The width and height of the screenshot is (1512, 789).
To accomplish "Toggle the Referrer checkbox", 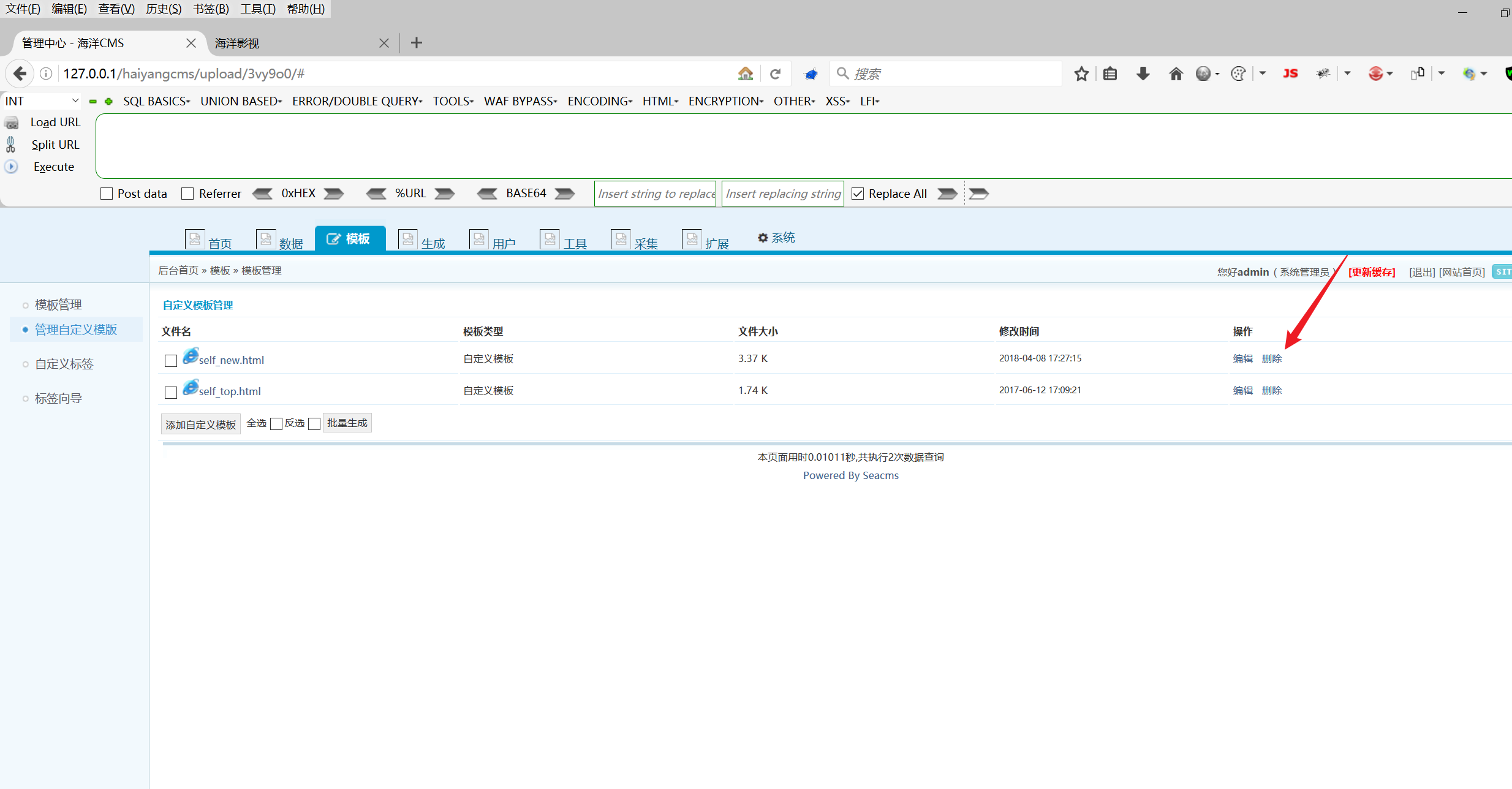I will [x=188, y=194].
